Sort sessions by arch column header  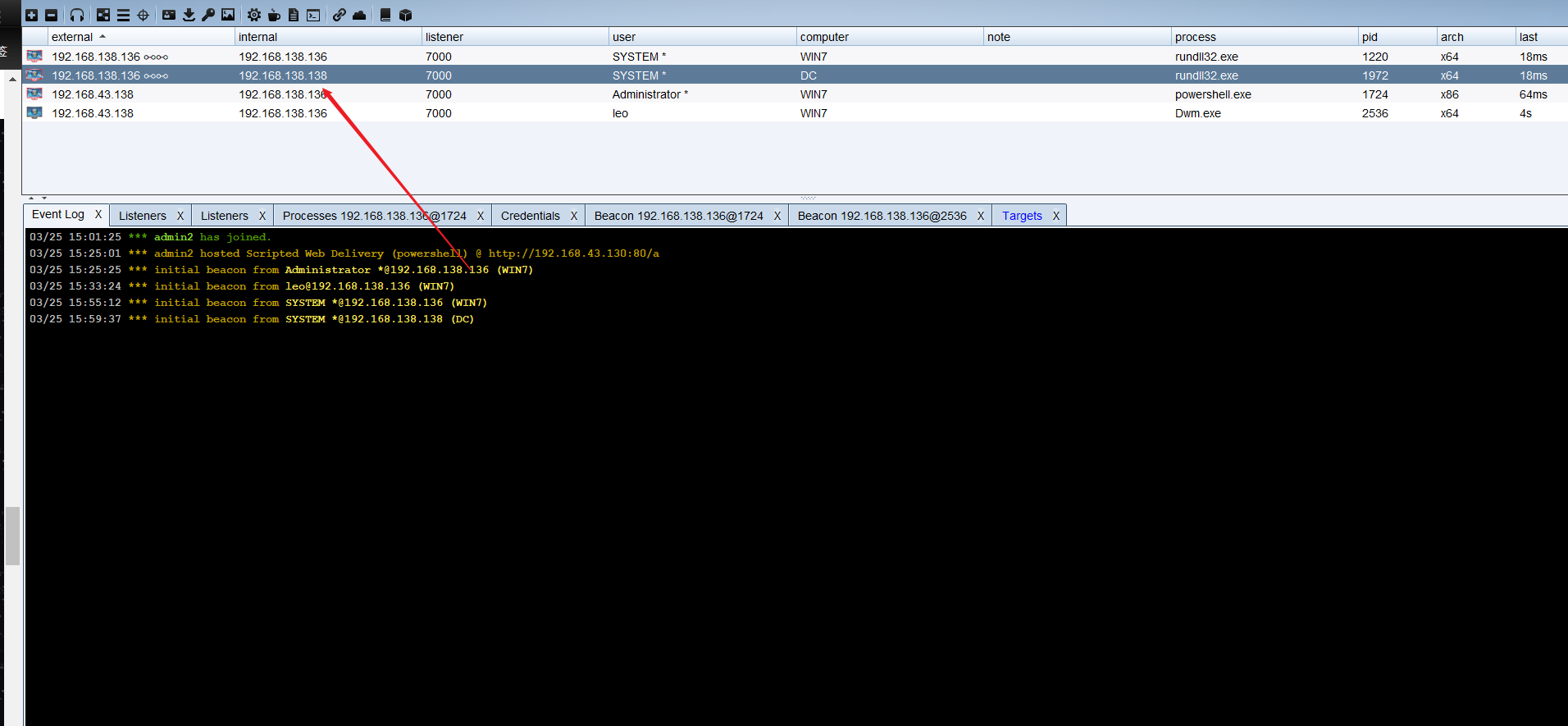[x=1476, y=37]
